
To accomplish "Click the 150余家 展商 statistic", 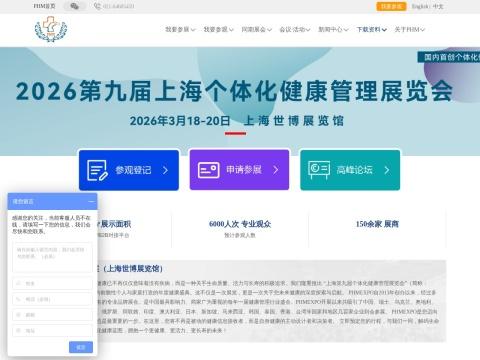I will (x=377, y=224).
